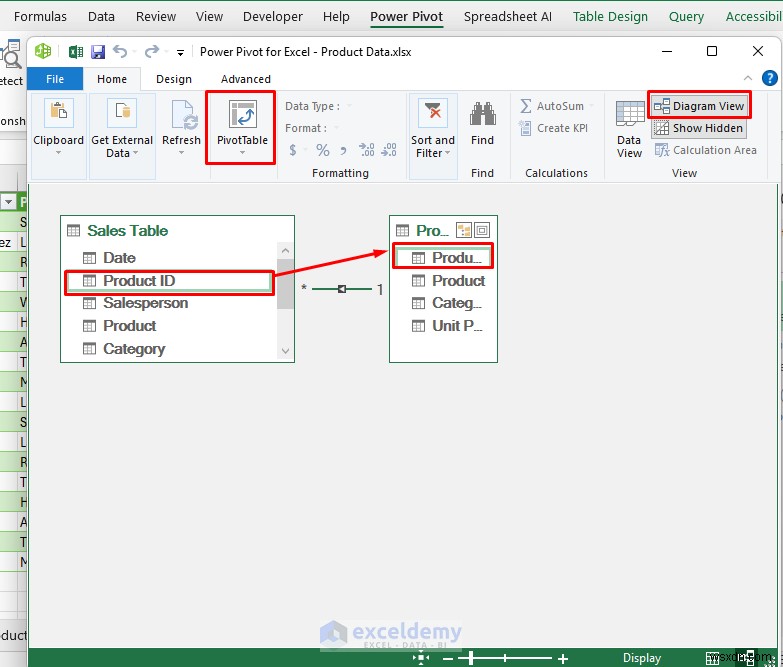This screenshot has width=783, height=667.
Task: Select the Home tab in Power Pivot
Action: click(x=112, y=79)
